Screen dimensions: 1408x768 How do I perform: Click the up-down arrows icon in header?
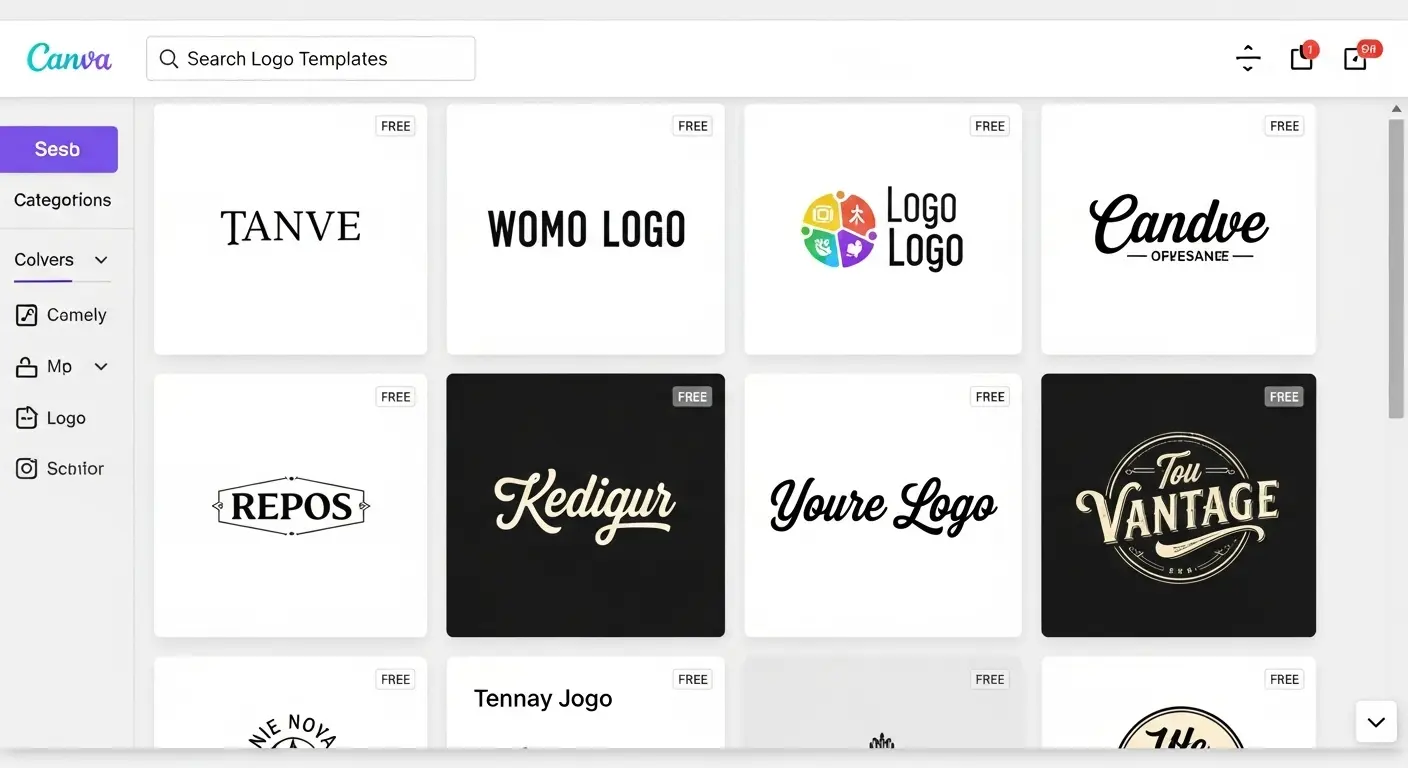1248,58
